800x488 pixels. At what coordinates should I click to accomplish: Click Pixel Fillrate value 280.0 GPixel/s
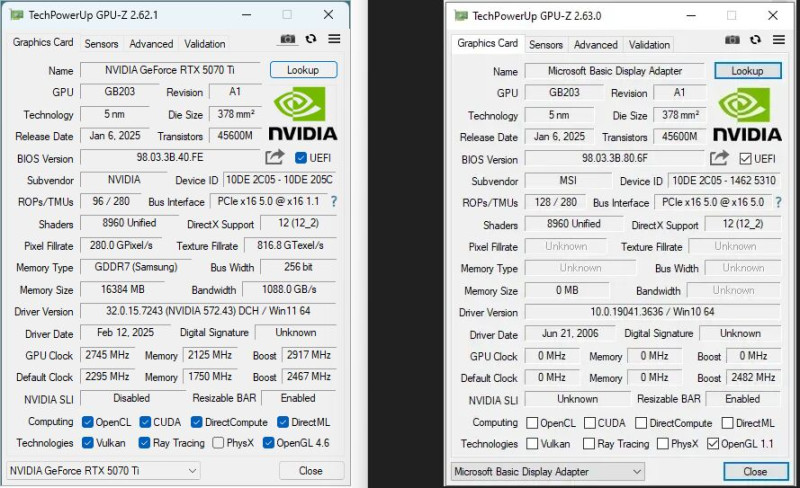pos(121,245)
